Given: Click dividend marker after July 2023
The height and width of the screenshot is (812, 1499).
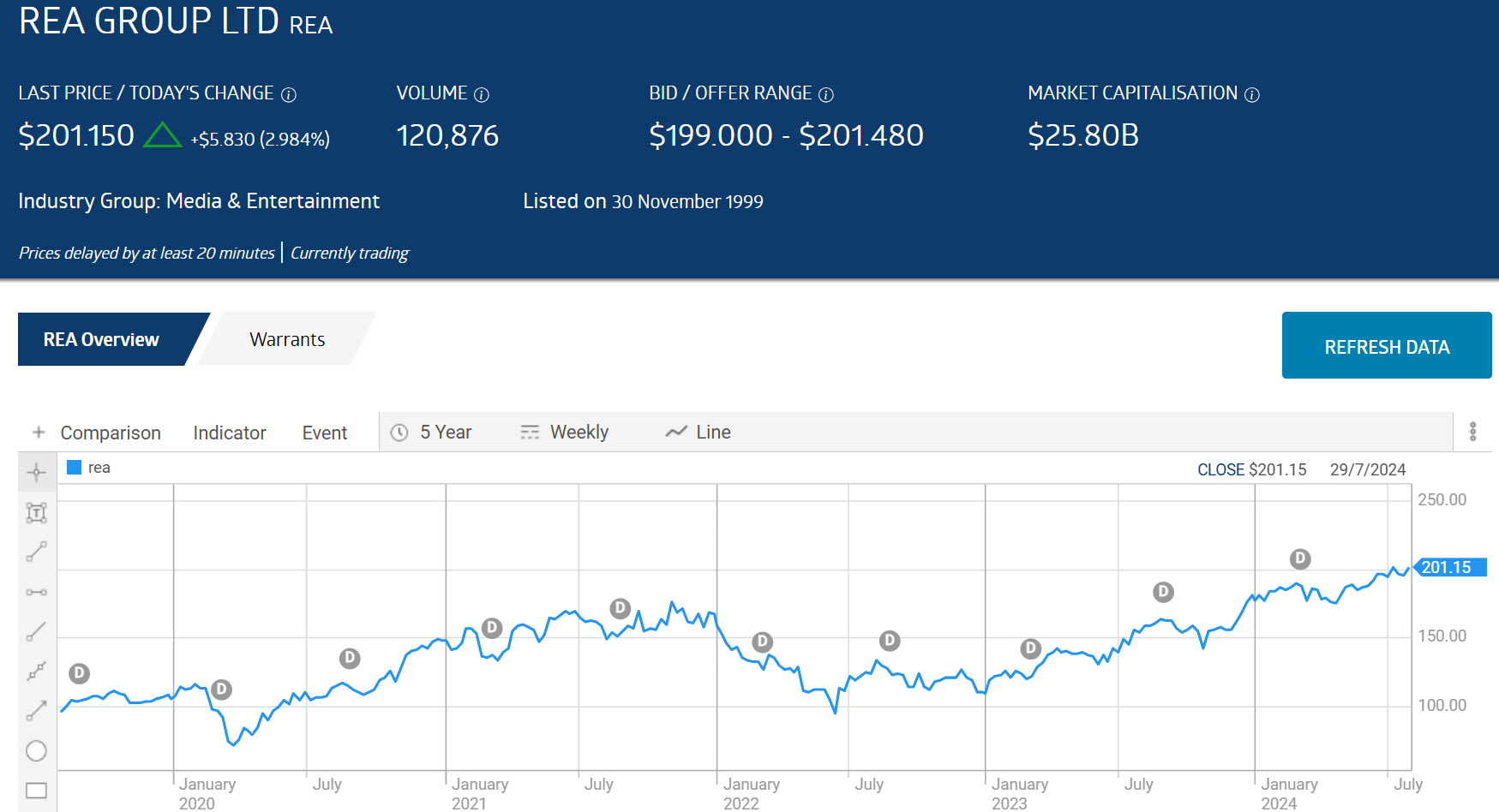Looking at the screenshot, I should click(1163, 592).
